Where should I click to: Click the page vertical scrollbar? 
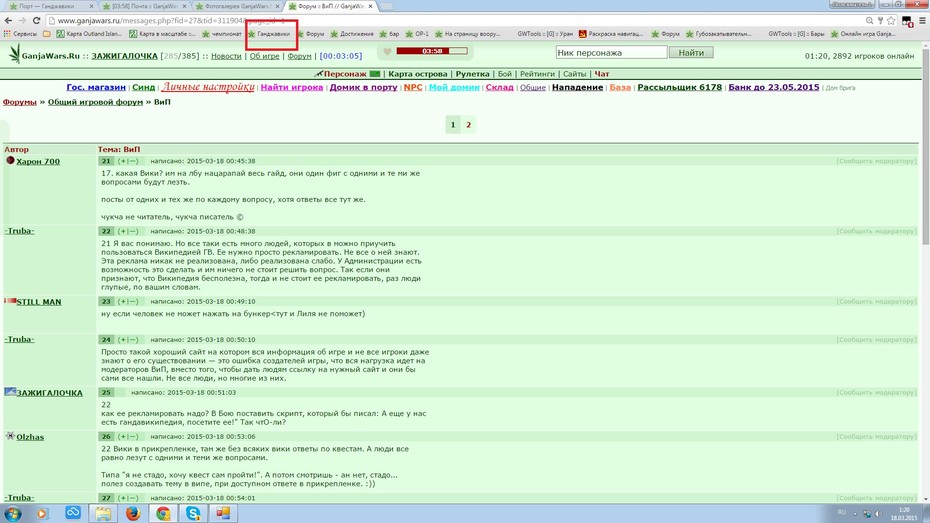[x=925, y=148]
